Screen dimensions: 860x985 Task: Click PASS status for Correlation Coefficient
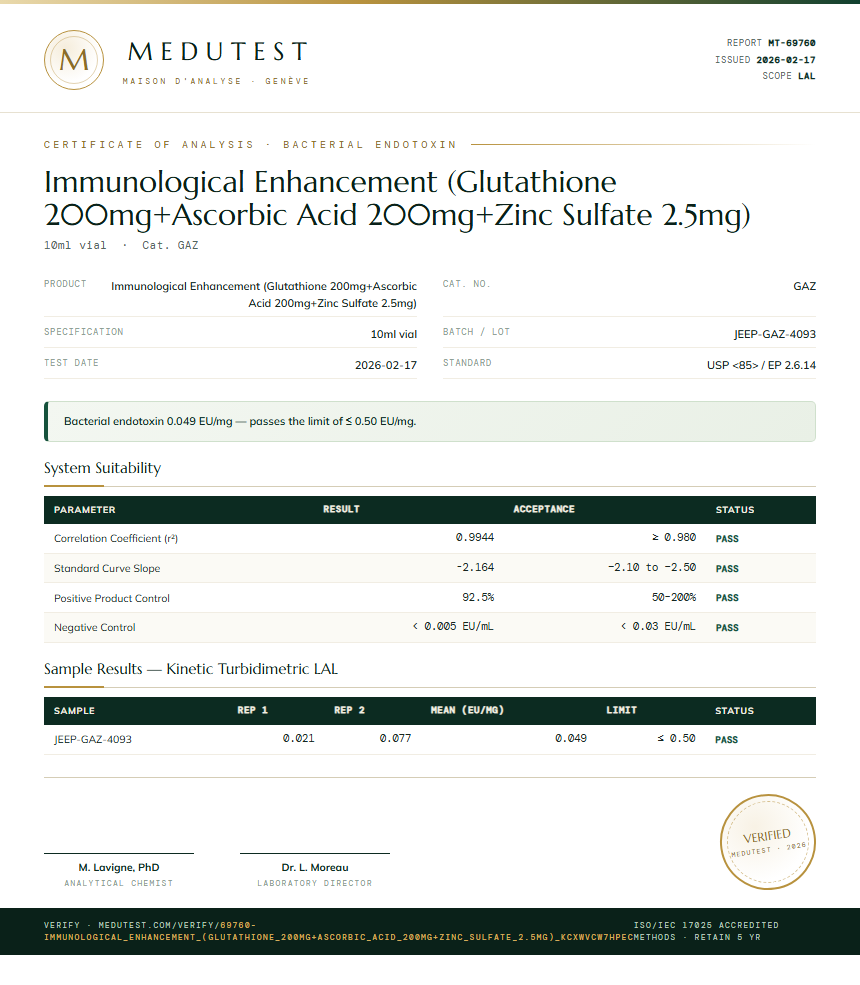point(727,538)
